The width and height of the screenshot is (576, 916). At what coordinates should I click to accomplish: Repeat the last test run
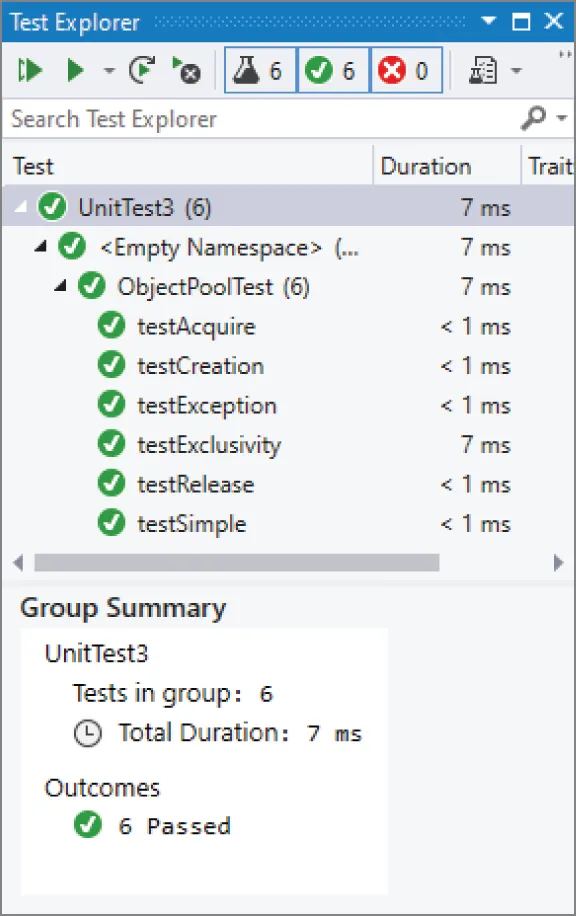click(x=141, y=70)
